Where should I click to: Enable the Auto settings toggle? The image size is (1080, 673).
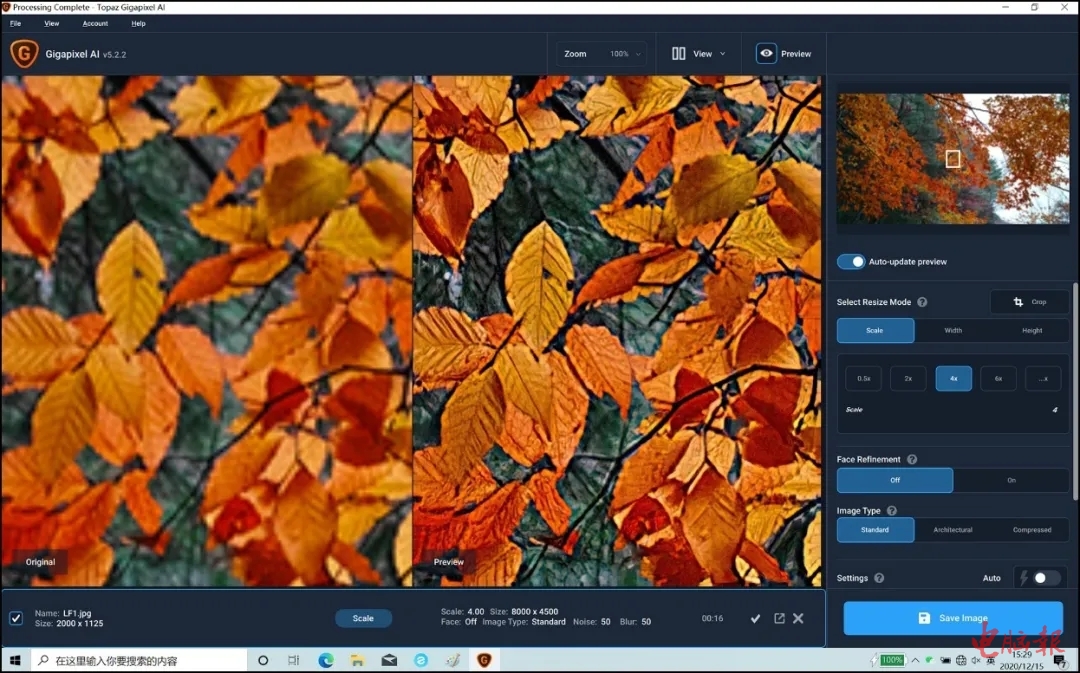click(1044, 578)
